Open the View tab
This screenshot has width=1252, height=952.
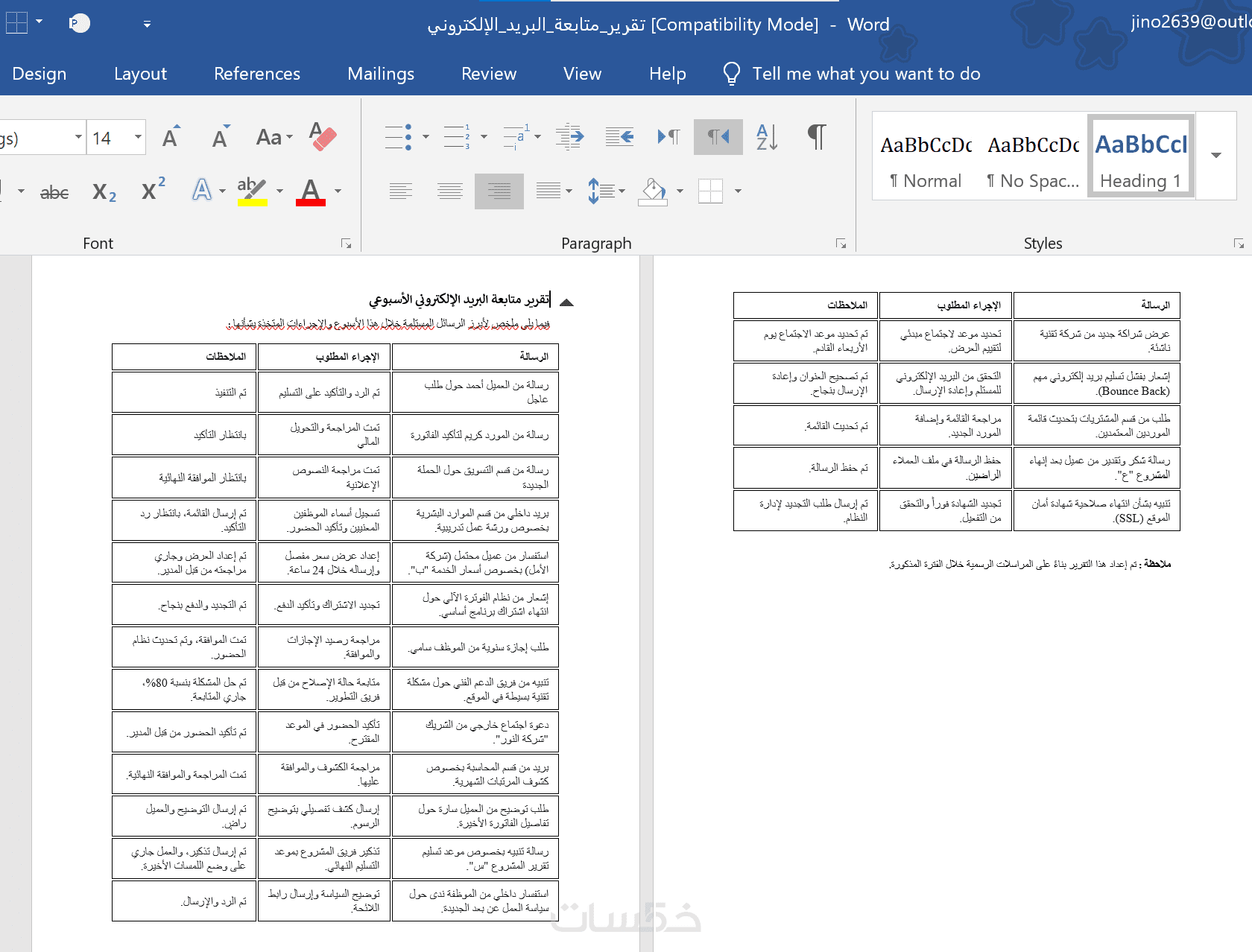[x=582, y=74]
